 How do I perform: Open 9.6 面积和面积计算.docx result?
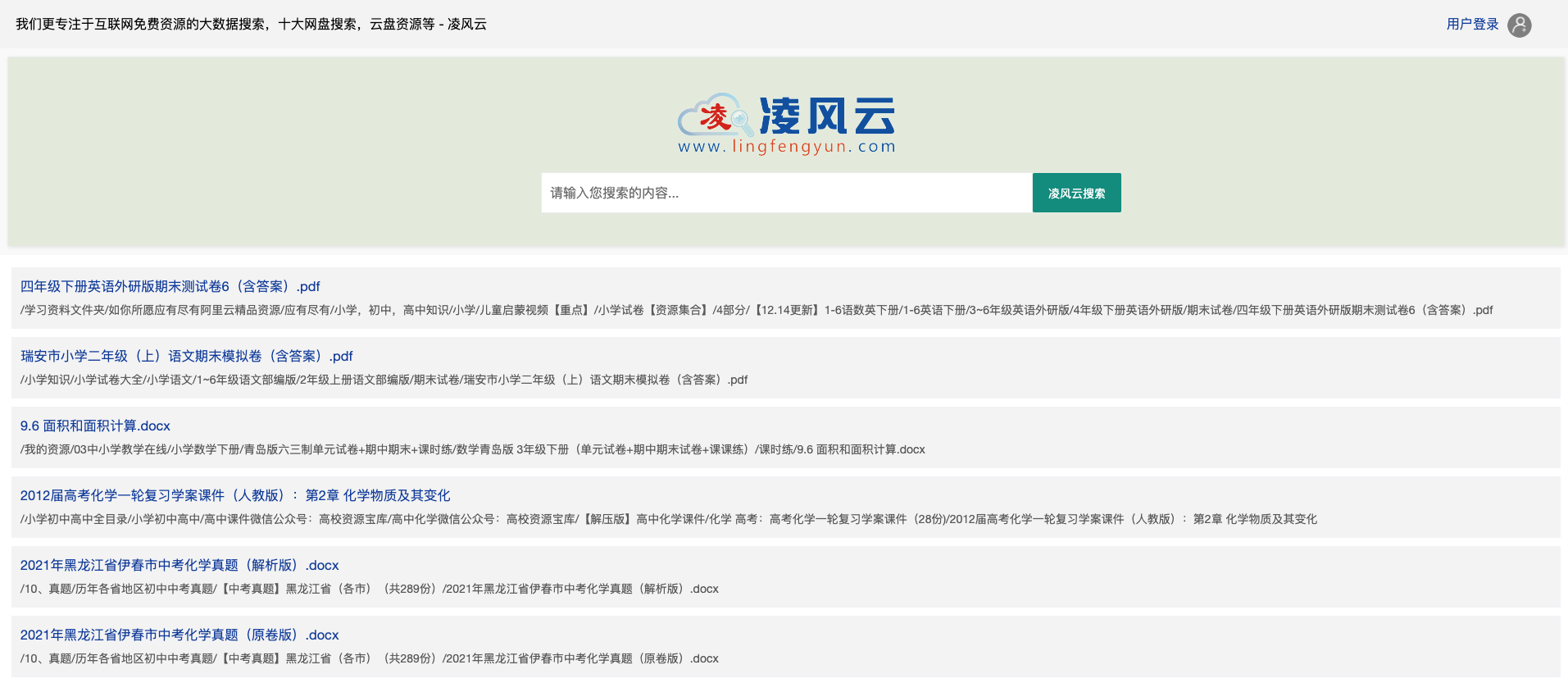click(x=95, y=426)
